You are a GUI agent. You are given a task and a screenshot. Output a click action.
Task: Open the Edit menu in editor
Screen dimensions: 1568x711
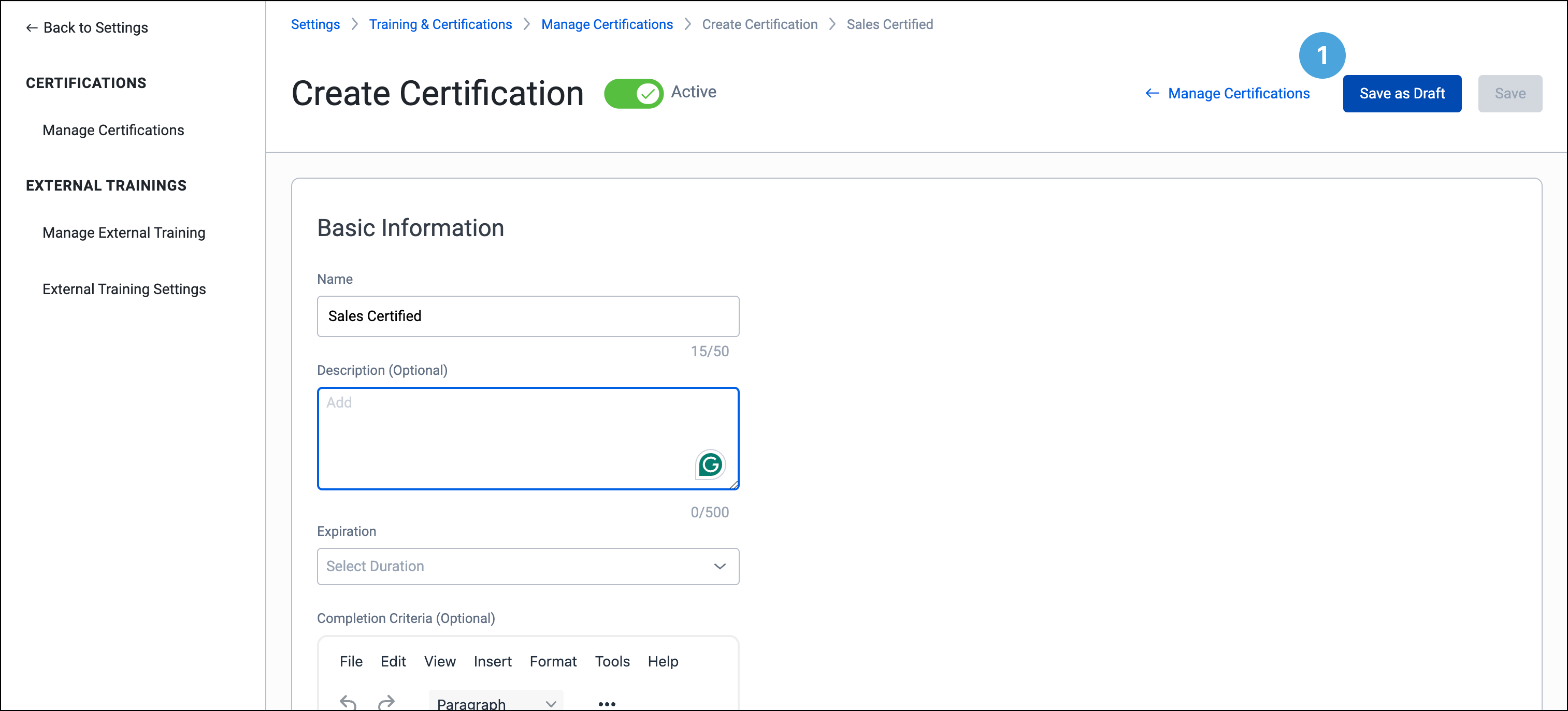tap(393, 662)
